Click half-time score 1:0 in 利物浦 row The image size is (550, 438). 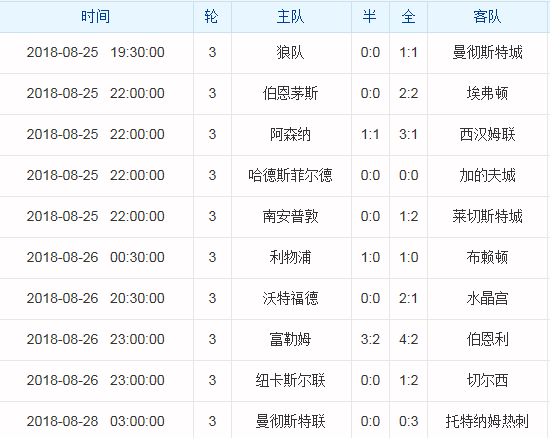(370, 258)
